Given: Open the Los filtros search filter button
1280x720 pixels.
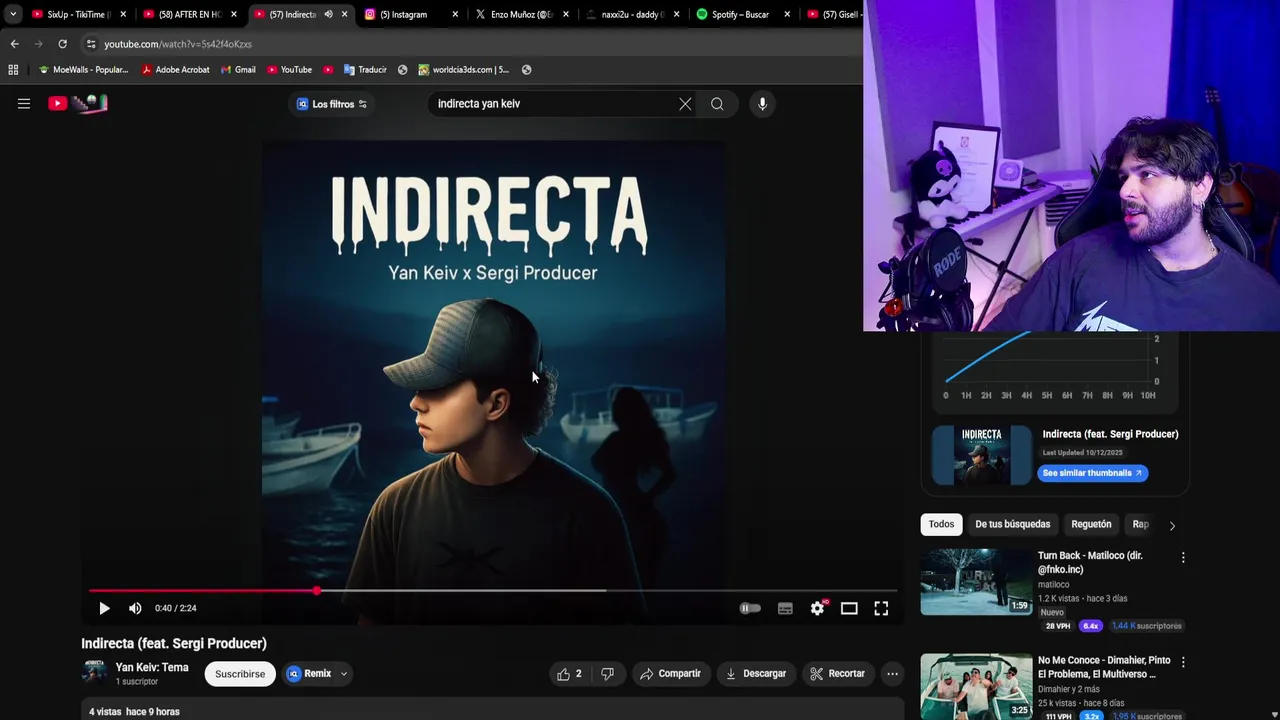Looking at the screenshot, I should point(331,104).
